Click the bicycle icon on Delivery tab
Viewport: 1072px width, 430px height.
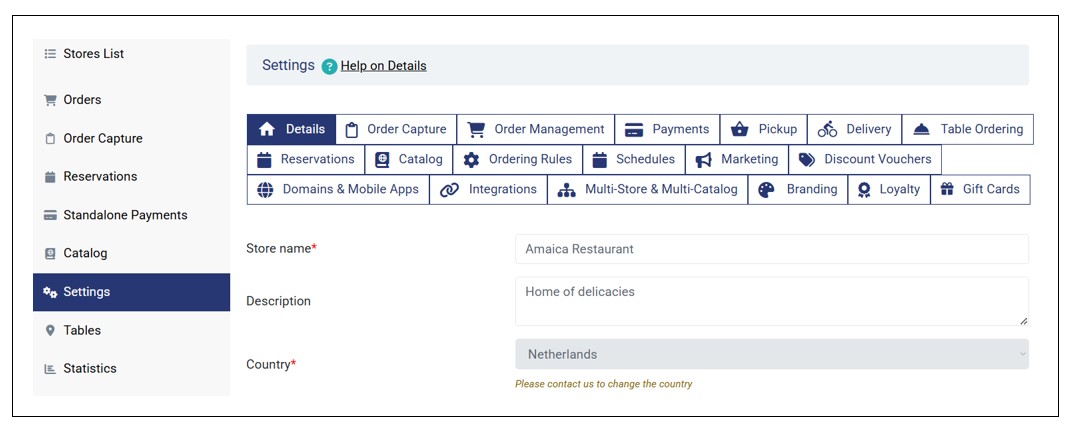click(827, 129)
